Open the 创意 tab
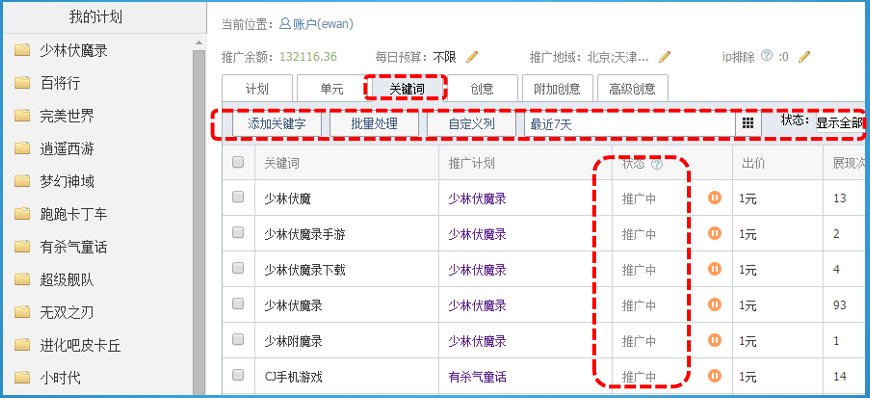 [482, 88]
